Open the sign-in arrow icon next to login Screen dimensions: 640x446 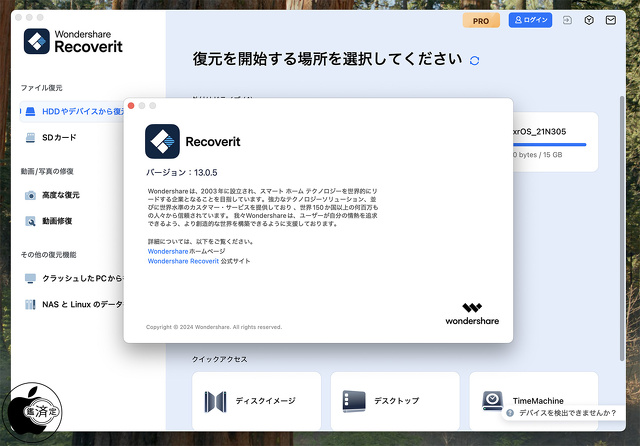tap(567, 20)
